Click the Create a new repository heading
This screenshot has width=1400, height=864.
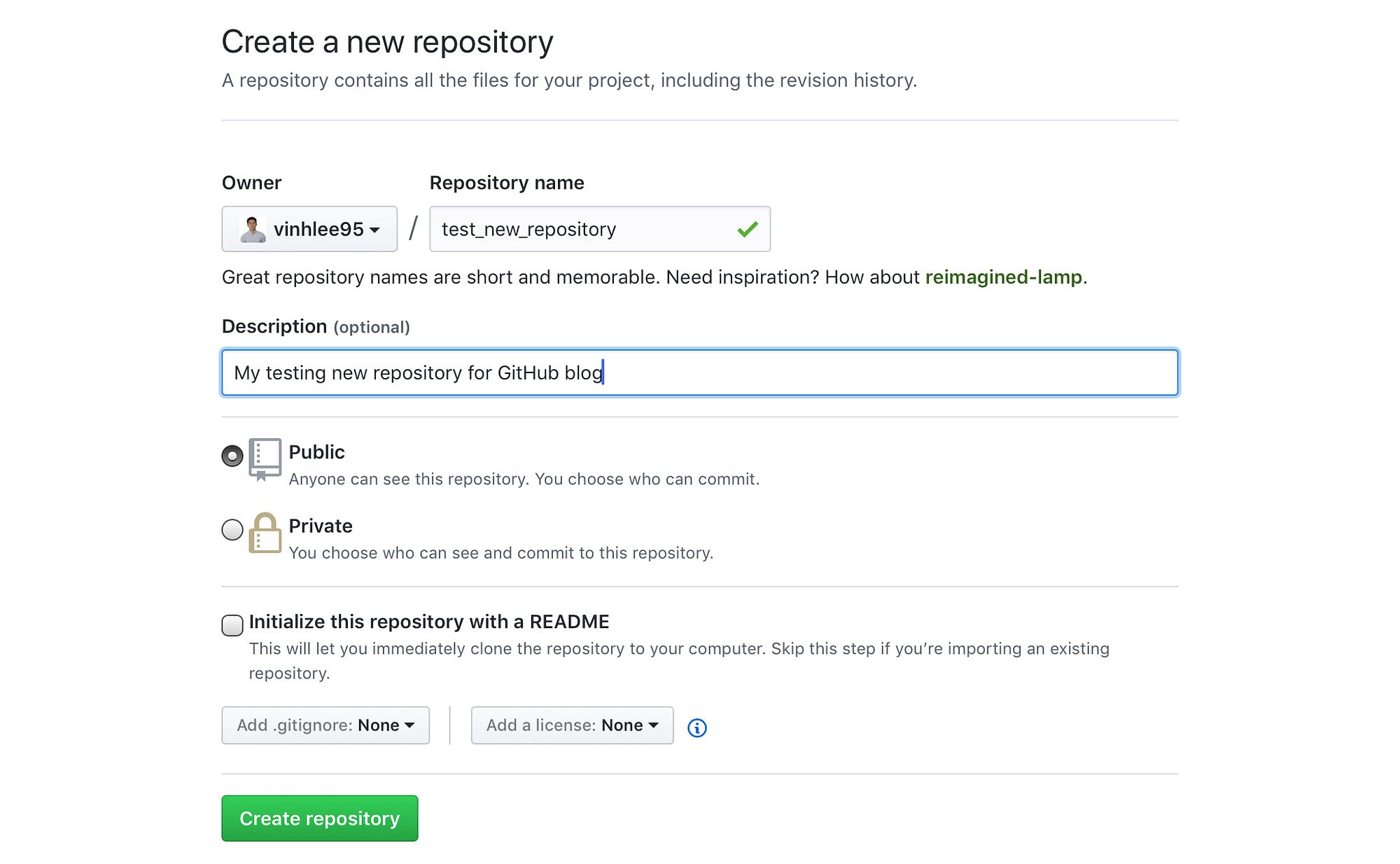(x=387, y=42)
